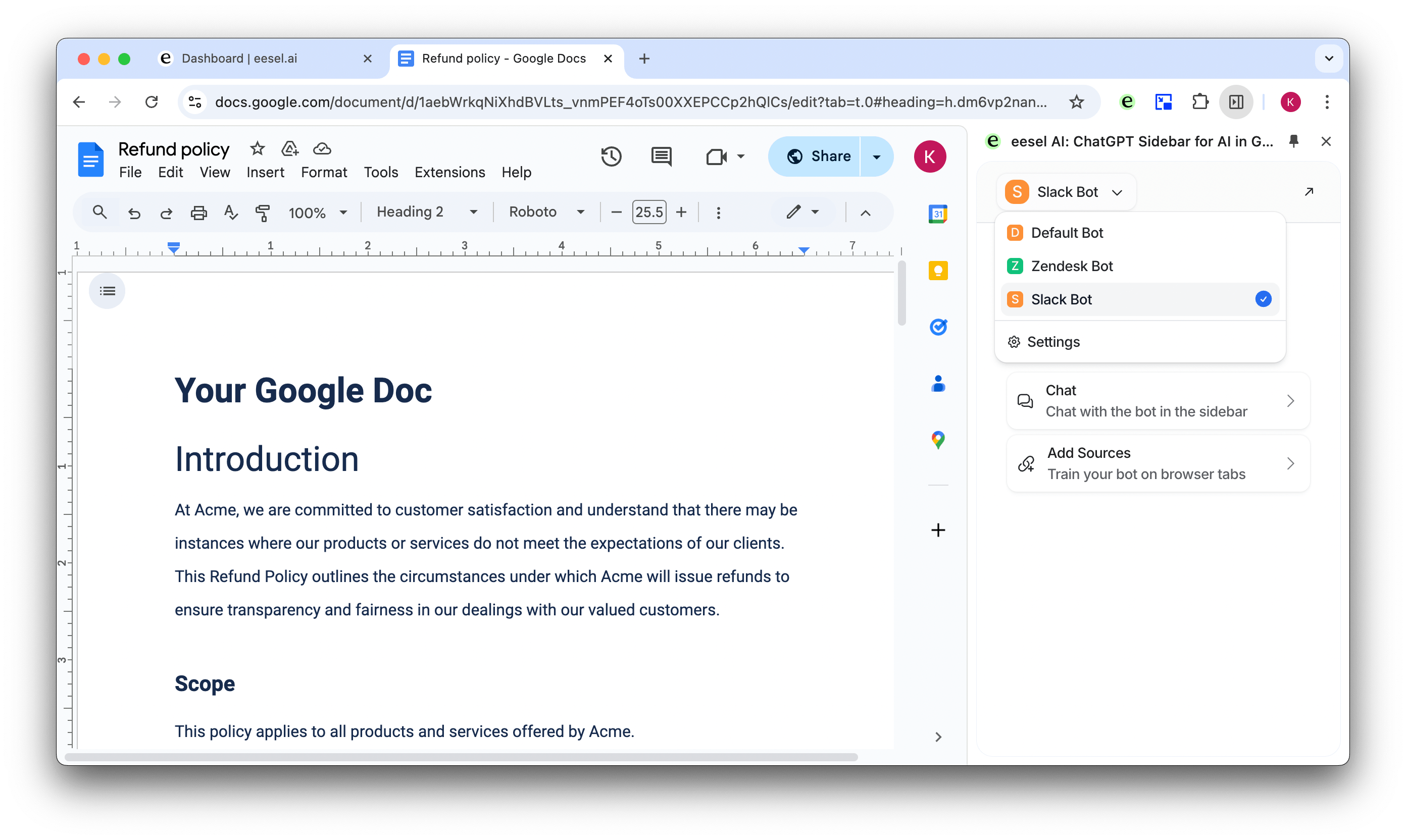Viewport: 1406px width, 840px height.
Task: Select the Slack Bot checkbox option
Action: [x=1262, y=299]
